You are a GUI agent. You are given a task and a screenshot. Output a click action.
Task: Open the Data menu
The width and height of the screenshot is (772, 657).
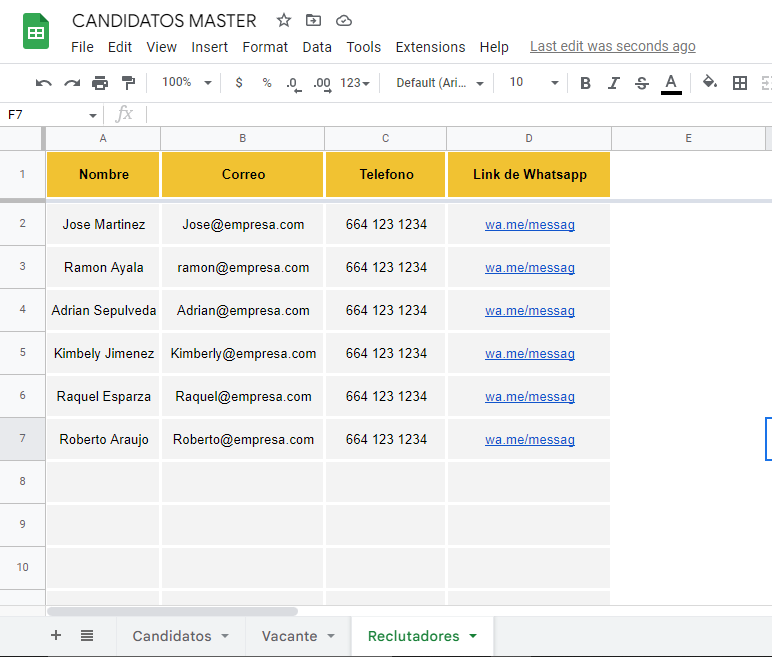pos(317,47)
